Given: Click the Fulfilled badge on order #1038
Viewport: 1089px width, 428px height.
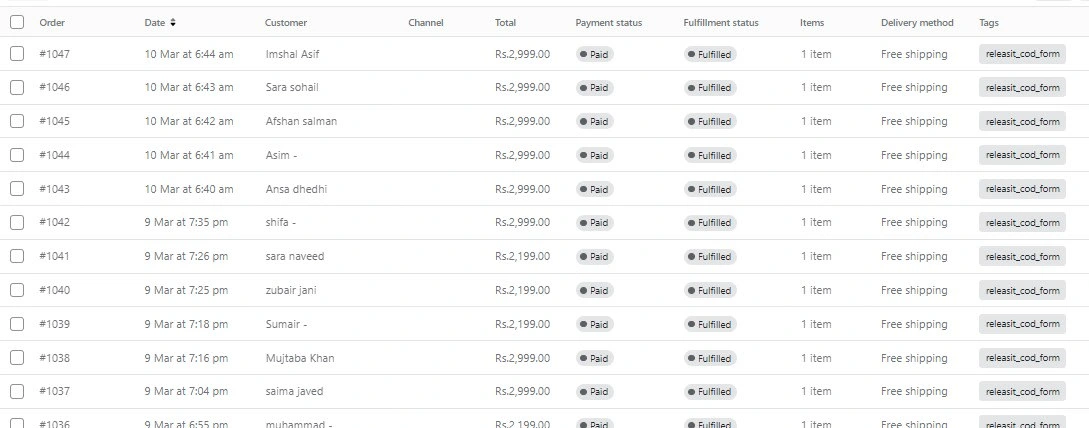Looking at the screenshot, I should pos(710,359).
